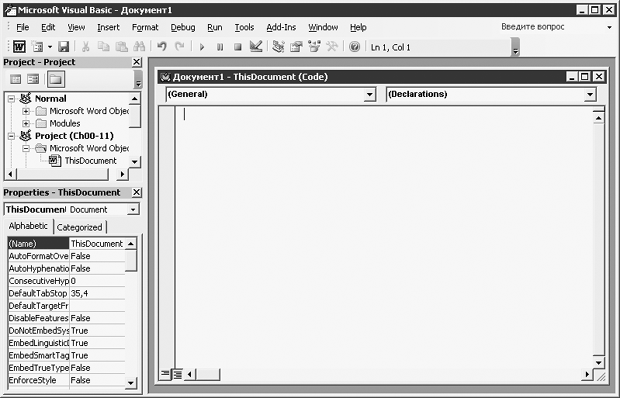Click the EmbedTrueTypeFonts False value
Image resolution: width=620 pixels, height=398 pixels.
pos(97,368)
